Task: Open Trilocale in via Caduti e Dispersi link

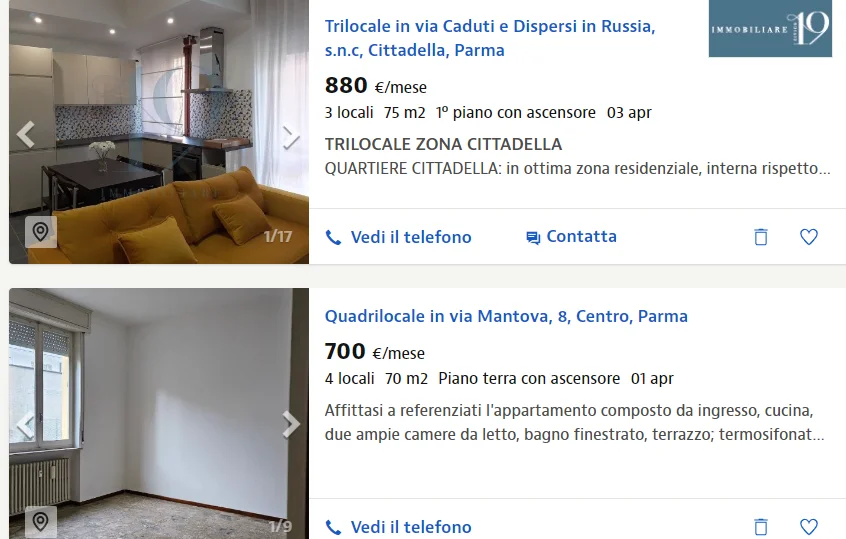Action: click(x=490, y=38)
